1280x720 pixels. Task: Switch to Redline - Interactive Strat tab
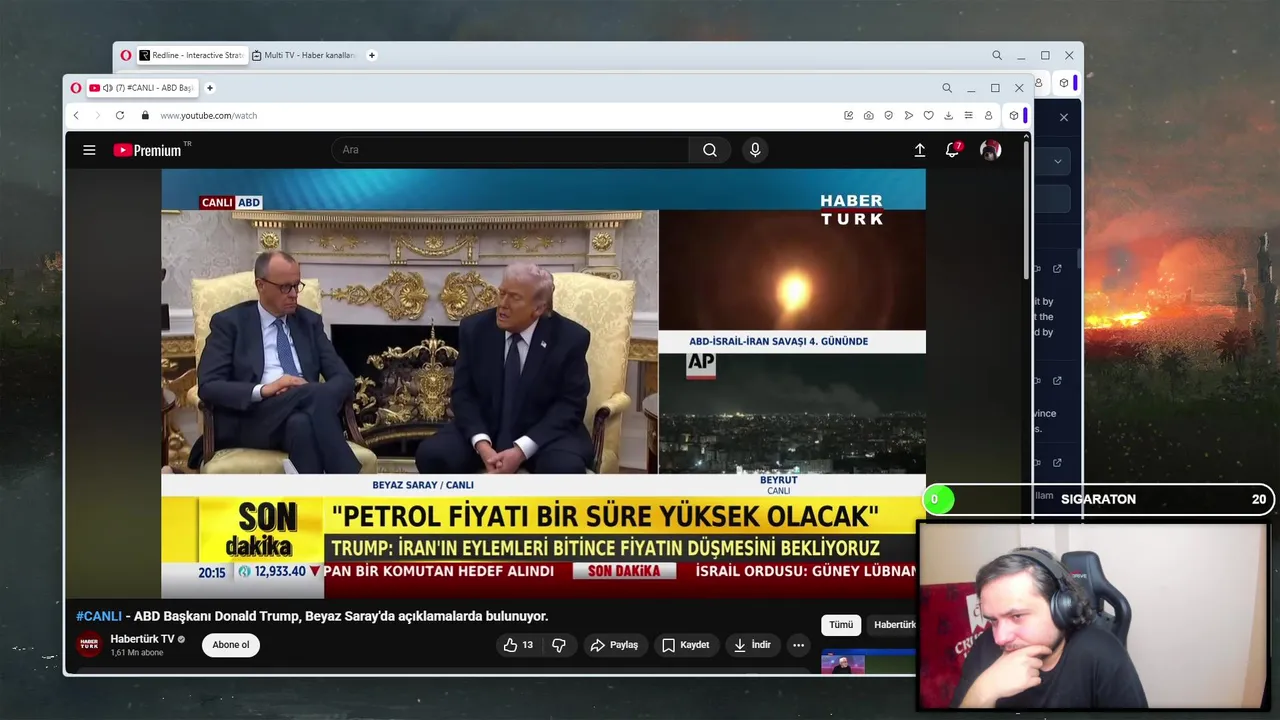pyautogui.click(x=192, y=56)
